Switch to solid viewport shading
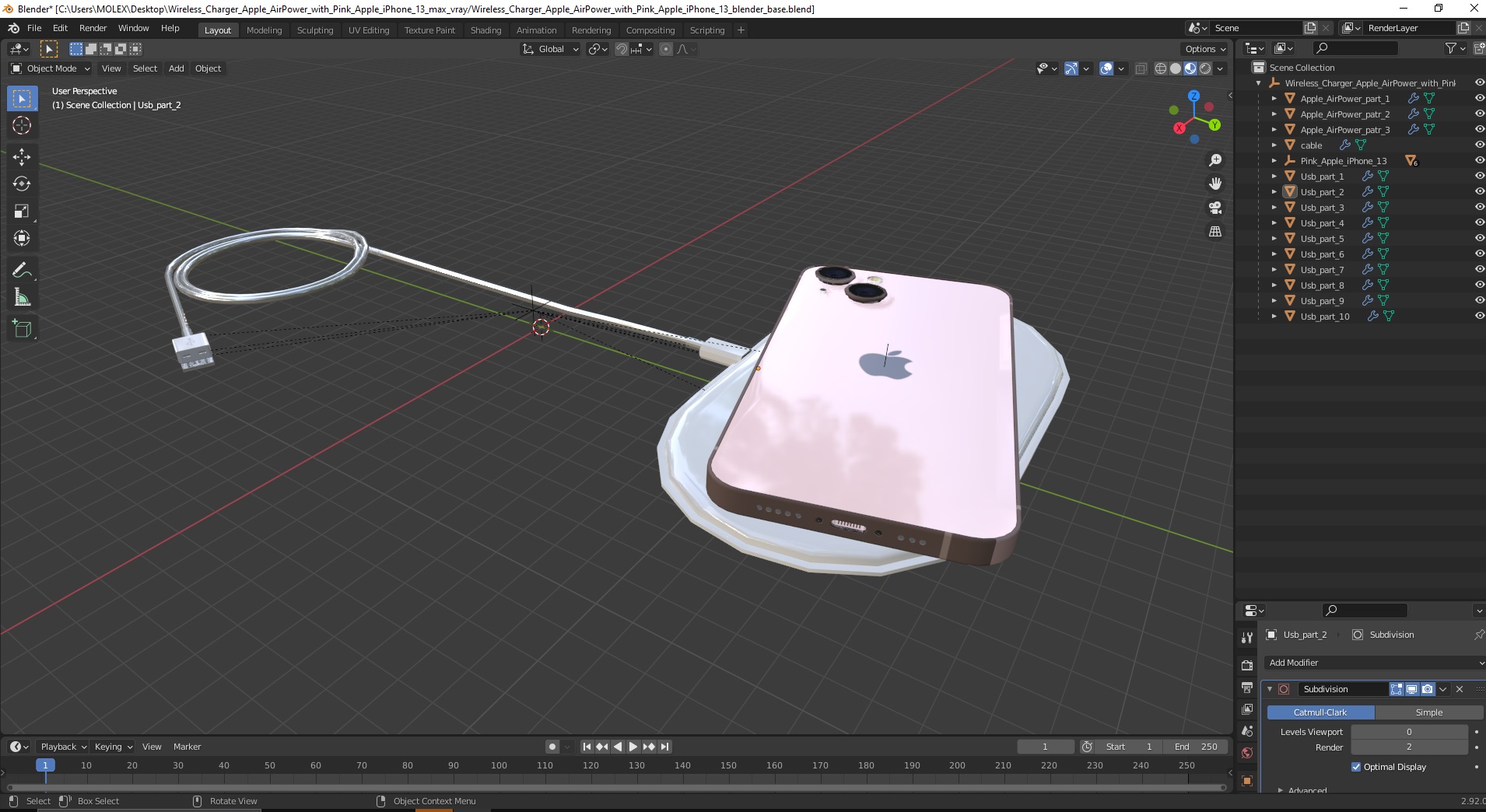Image resolution: width=1486 pixels, height=812 pixels. click(x=1176, y=68)
